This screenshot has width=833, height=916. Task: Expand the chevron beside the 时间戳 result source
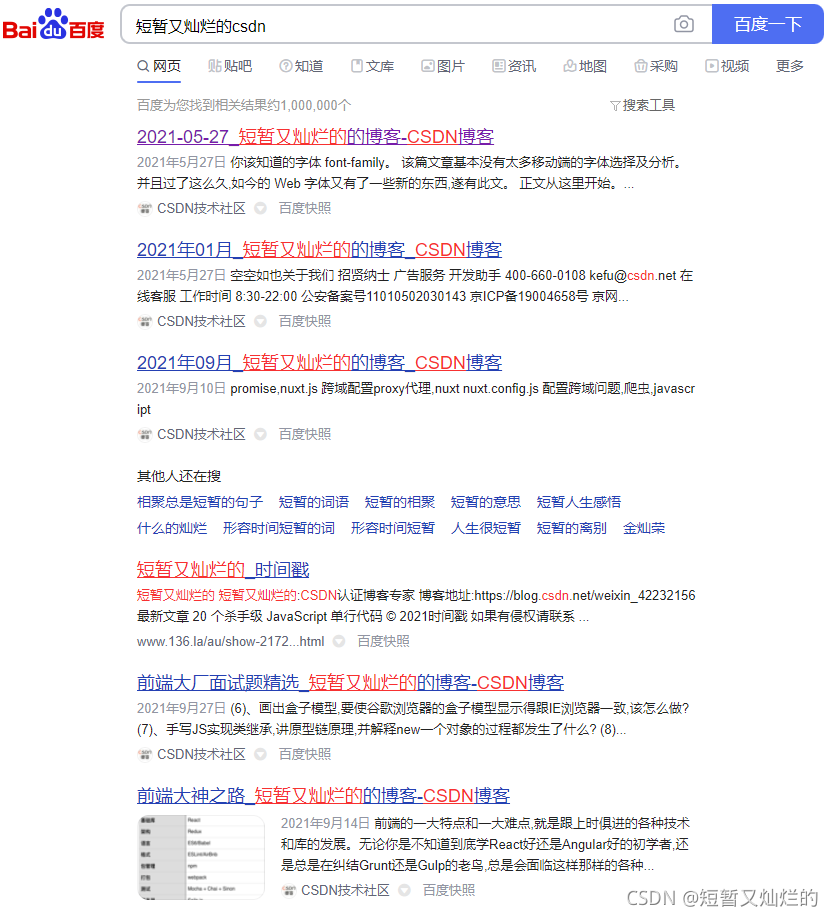[x=337, y=641]
